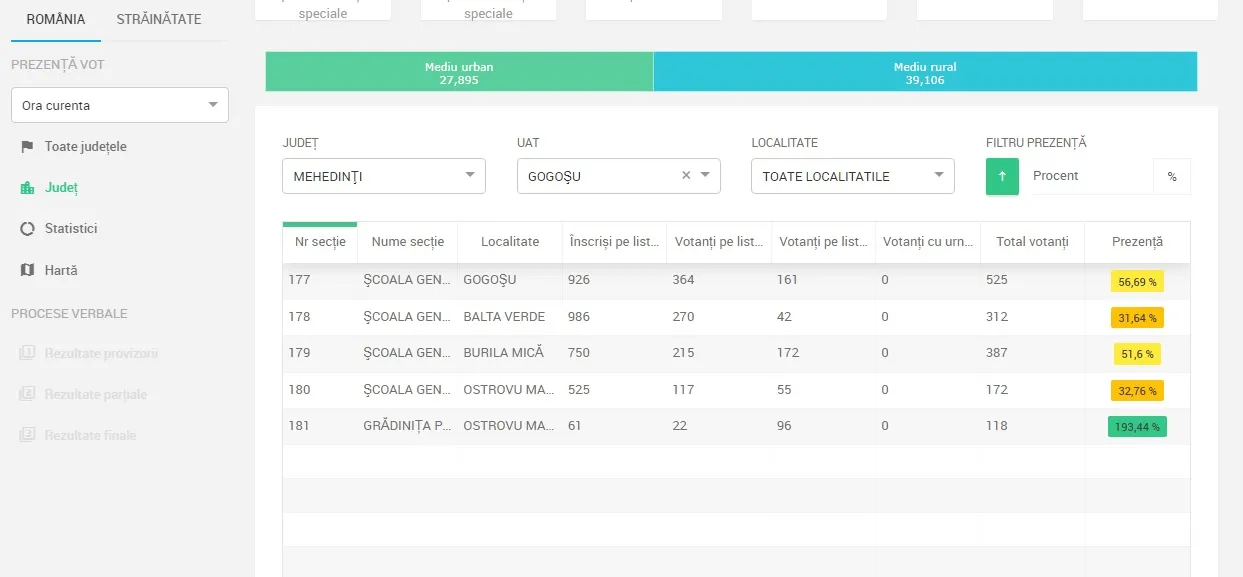Select the ROMÂNIA tab

pos(56,19)
